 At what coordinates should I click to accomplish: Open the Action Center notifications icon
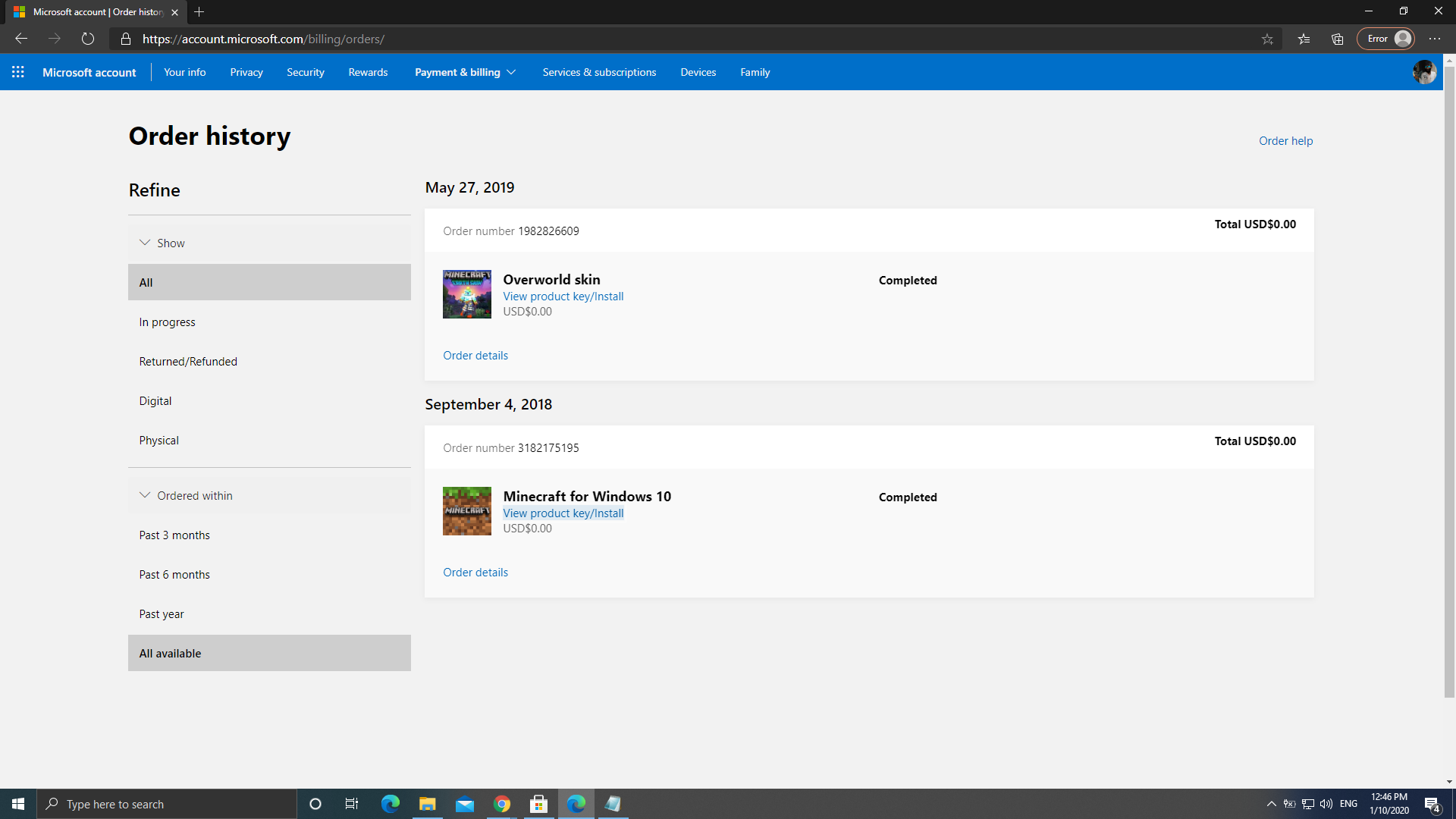[x=1432, y=804]
